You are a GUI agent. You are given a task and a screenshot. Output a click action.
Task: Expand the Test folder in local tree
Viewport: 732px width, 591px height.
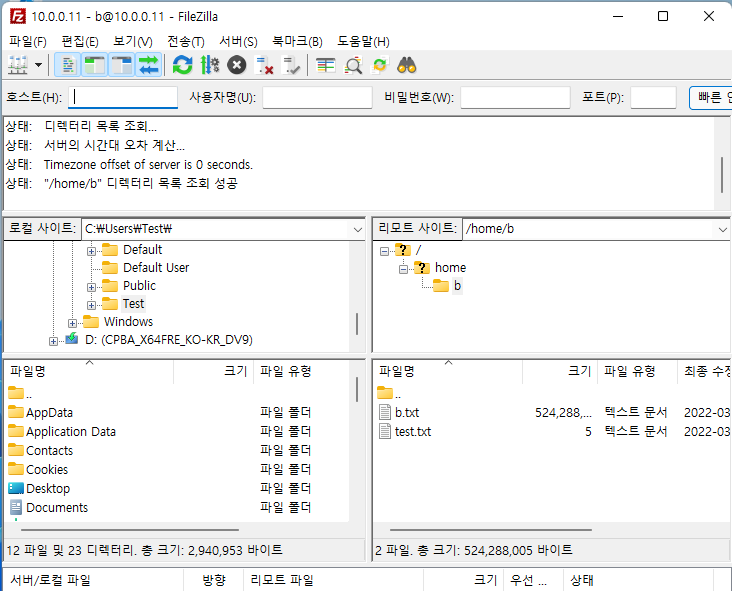[x=92, y=305]
